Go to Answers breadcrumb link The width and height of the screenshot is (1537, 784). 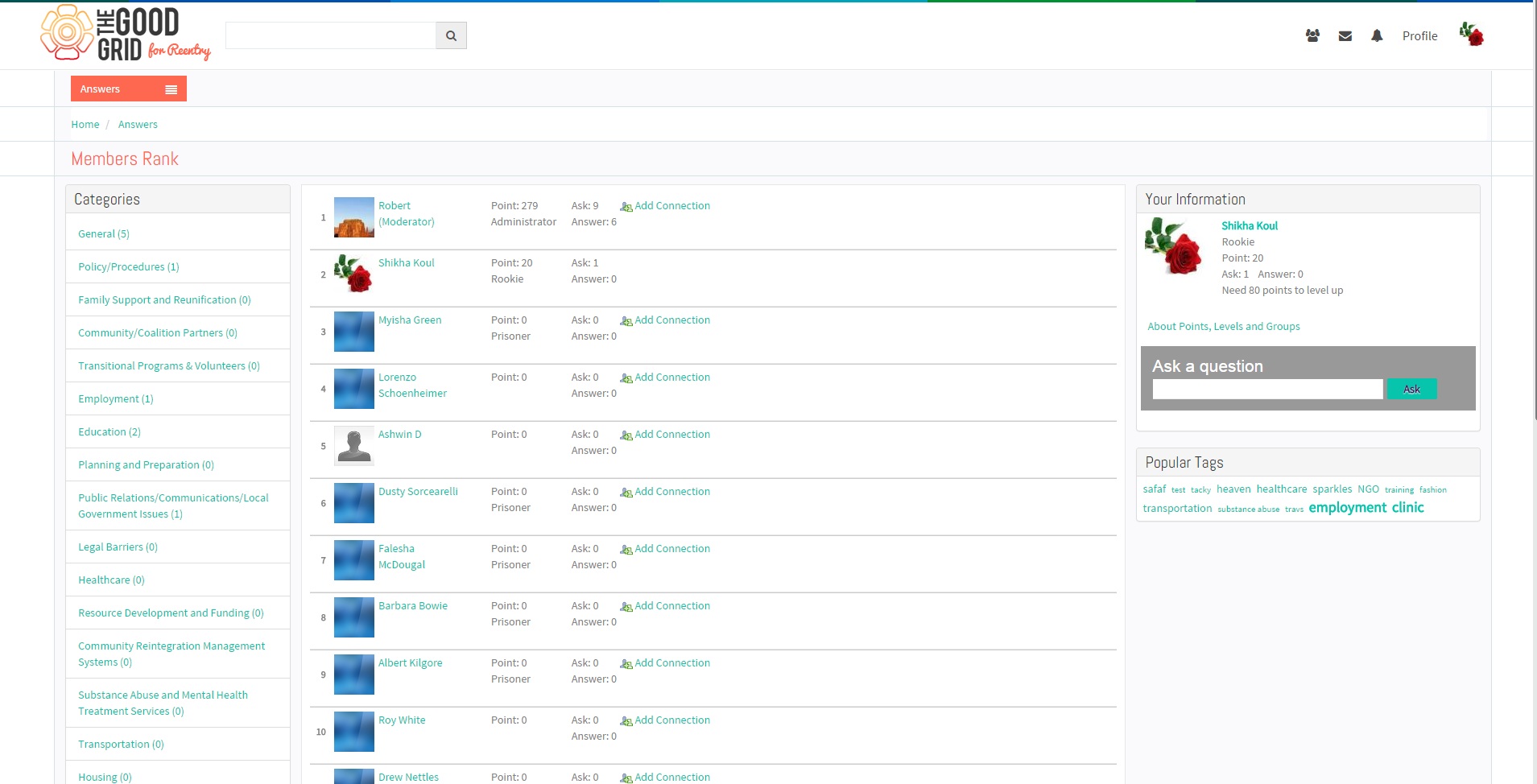pyautogui.click(x=138, y=125)
